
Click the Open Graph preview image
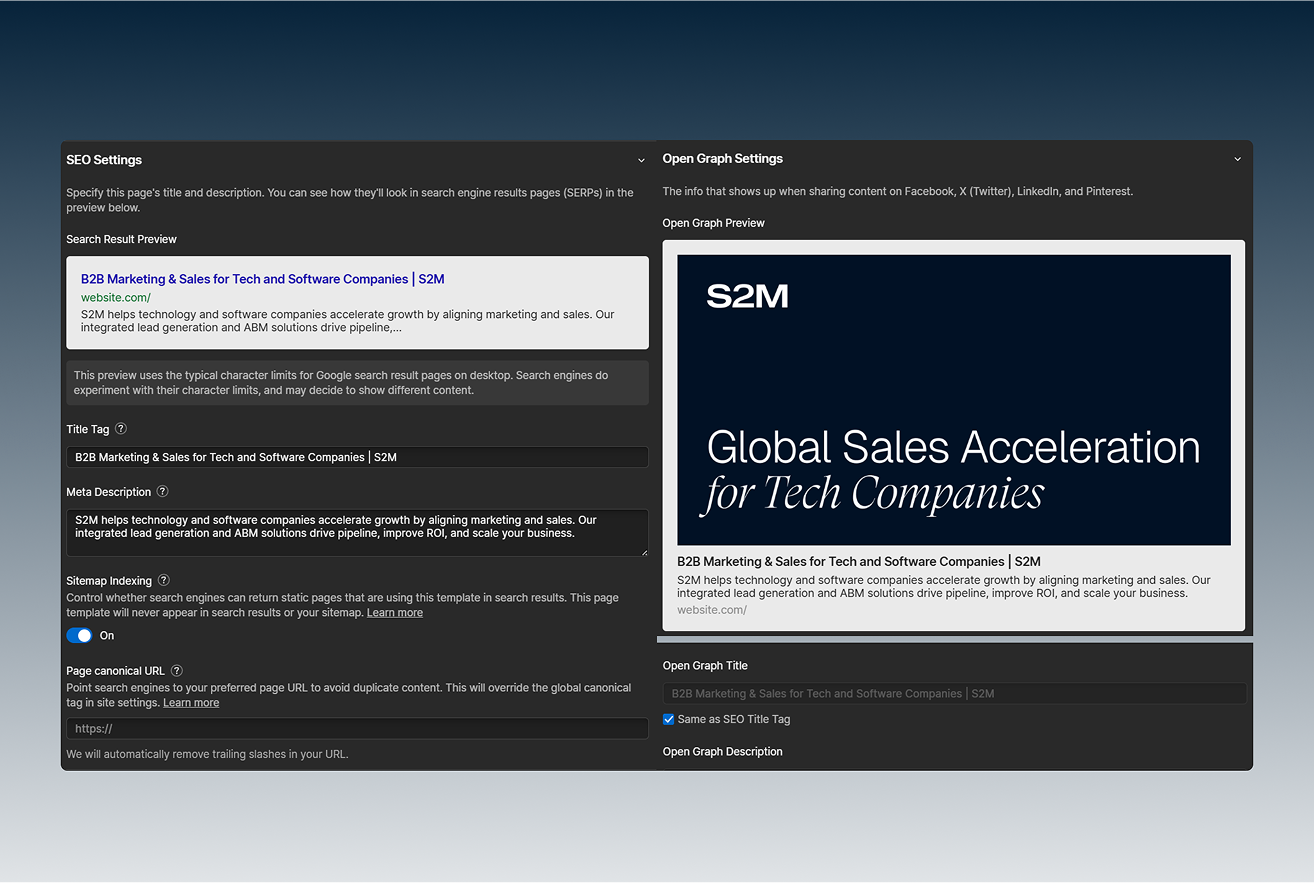click(954, 400)
